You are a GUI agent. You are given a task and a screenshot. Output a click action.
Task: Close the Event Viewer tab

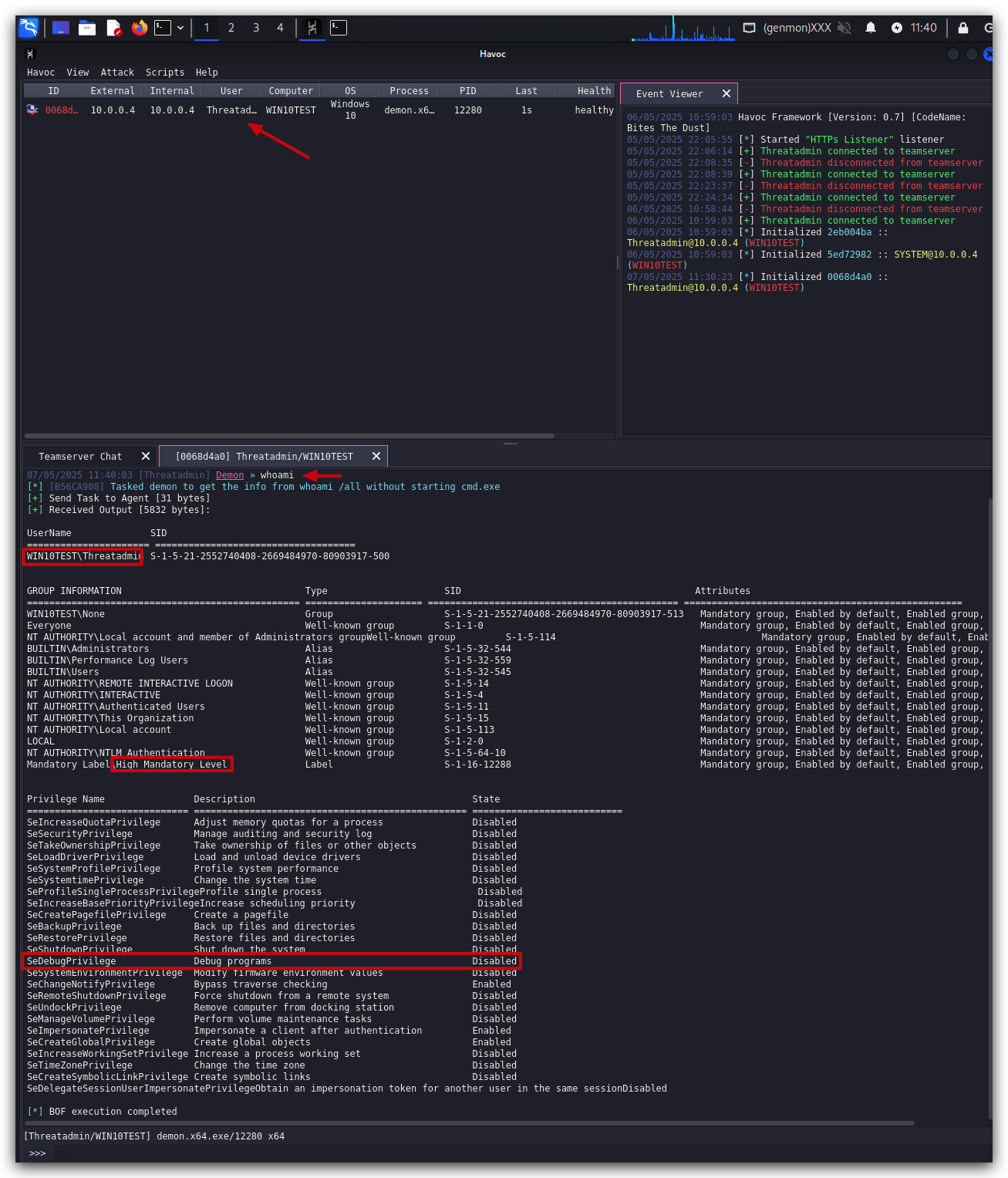[727, 93]
